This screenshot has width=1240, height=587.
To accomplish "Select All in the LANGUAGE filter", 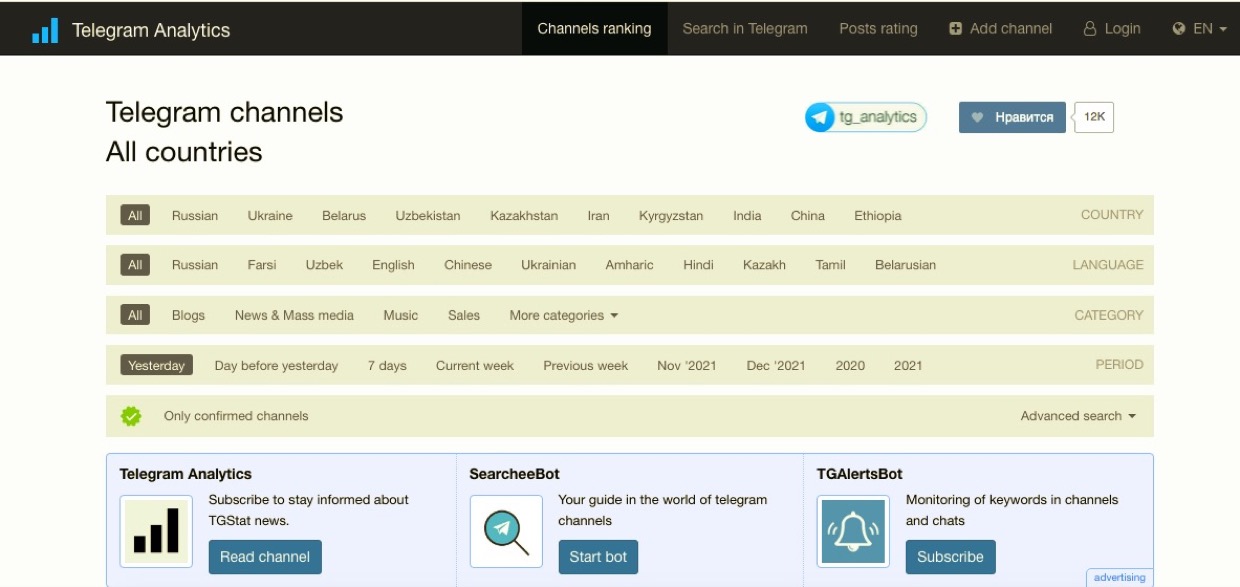I will [135, 265].
